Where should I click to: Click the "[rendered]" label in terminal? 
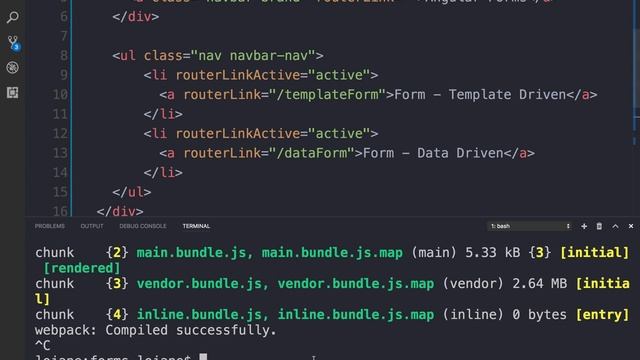pos(82,268)
